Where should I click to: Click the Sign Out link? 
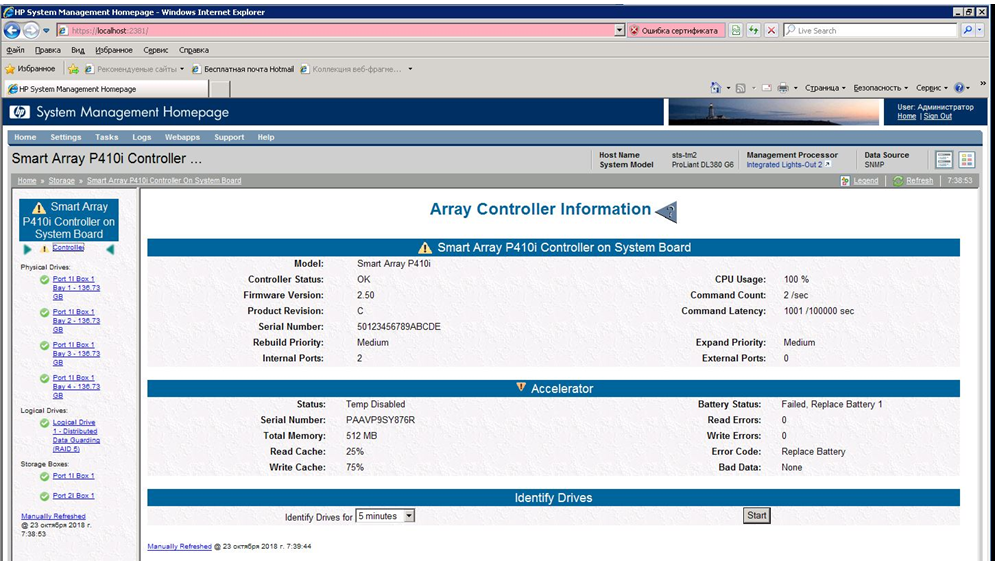click(937, 116)
